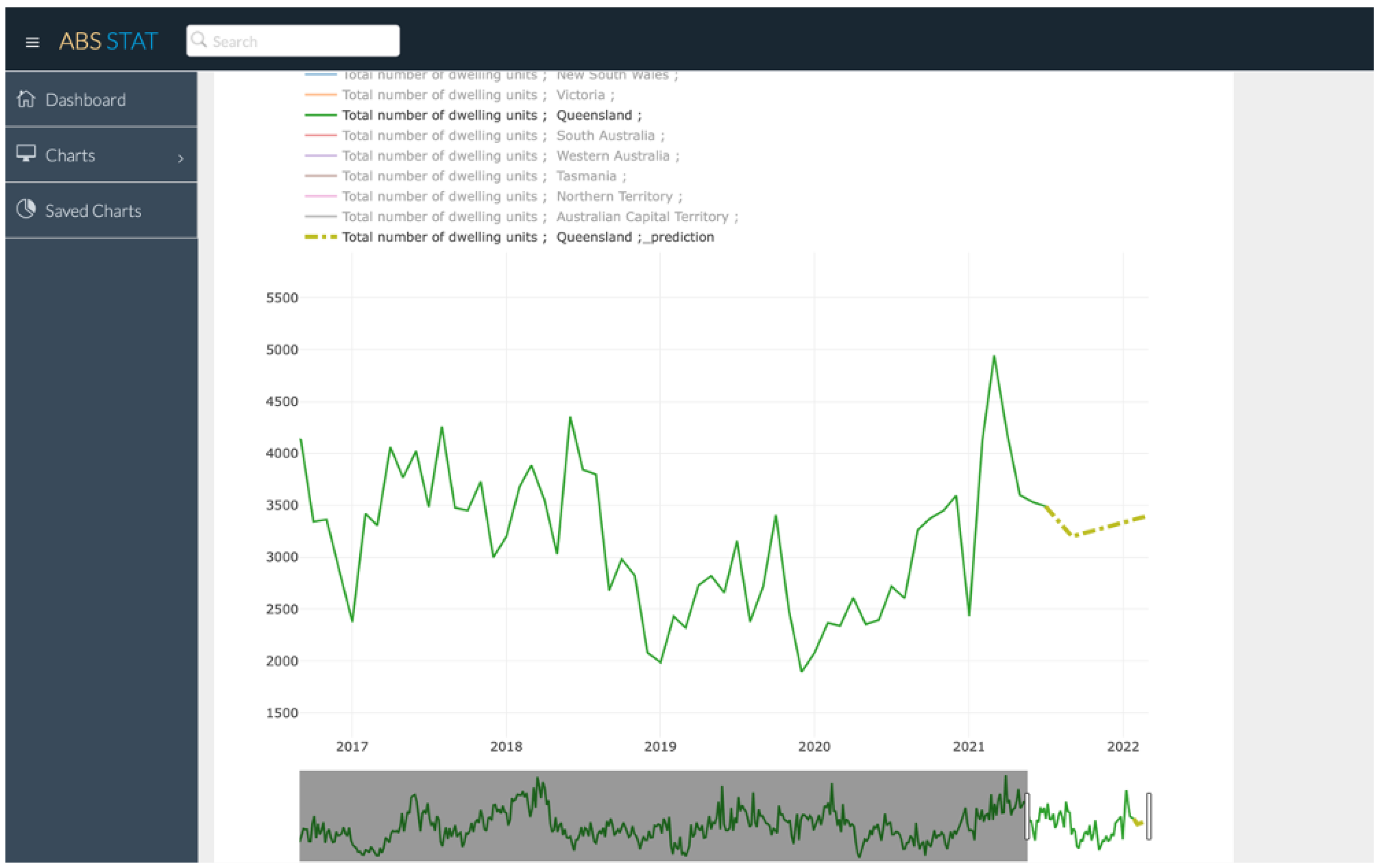Click the hamburger menu icon
Viewport: 1382px width, 868px height.
32,43
